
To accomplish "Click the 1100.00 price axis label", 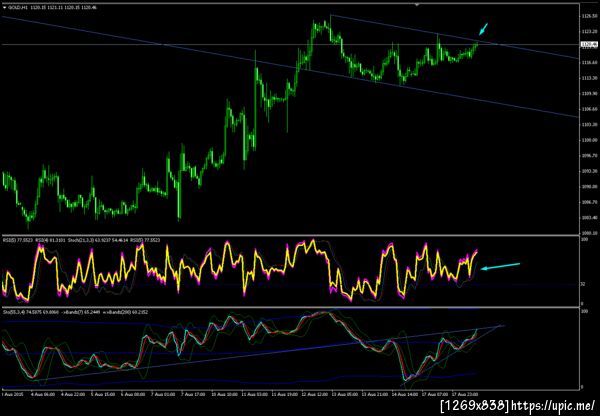I will point(589,140).
